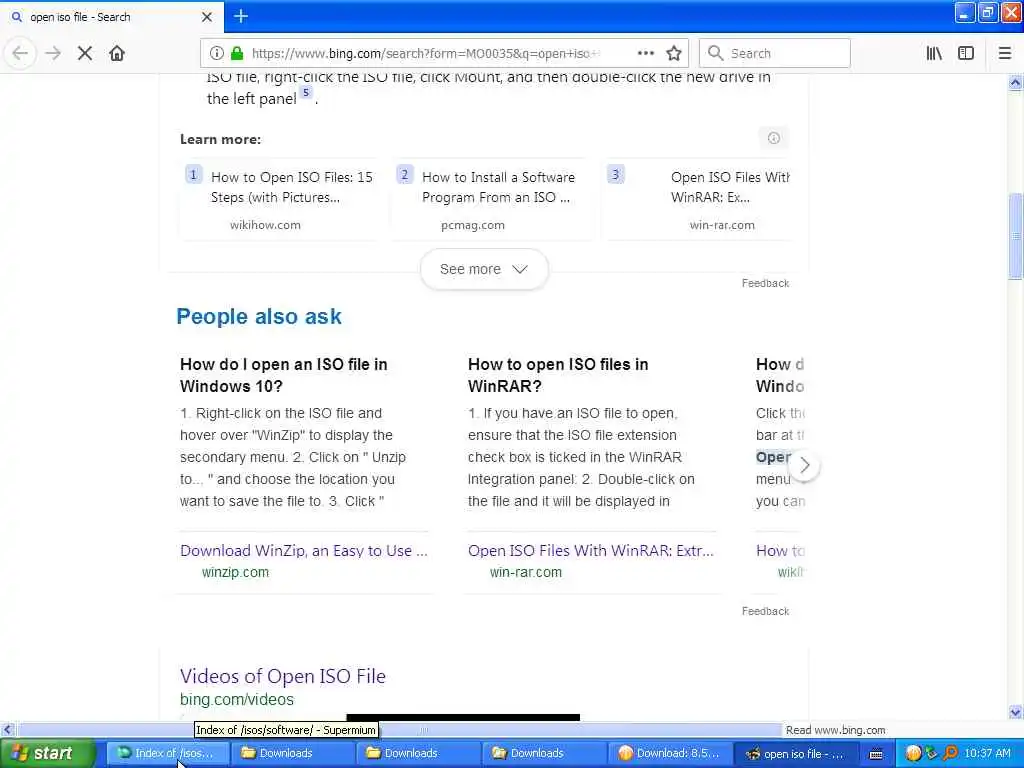Advance the People also ask carousel

coord(805,465)
